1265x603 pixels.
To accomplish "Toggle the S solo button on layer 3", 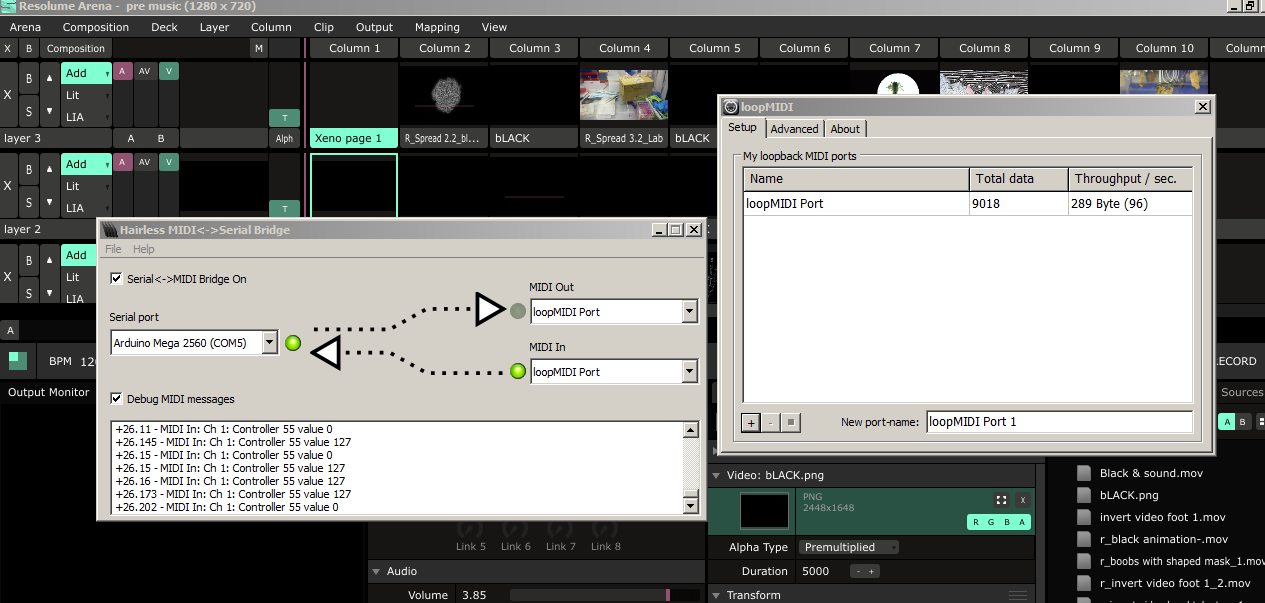I will coord(29,111).
